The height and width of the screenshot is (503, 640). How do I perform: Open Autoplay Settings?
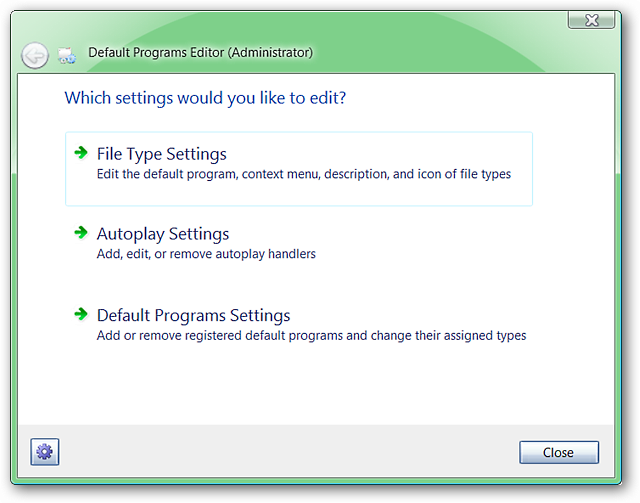[x=163, y=234]
